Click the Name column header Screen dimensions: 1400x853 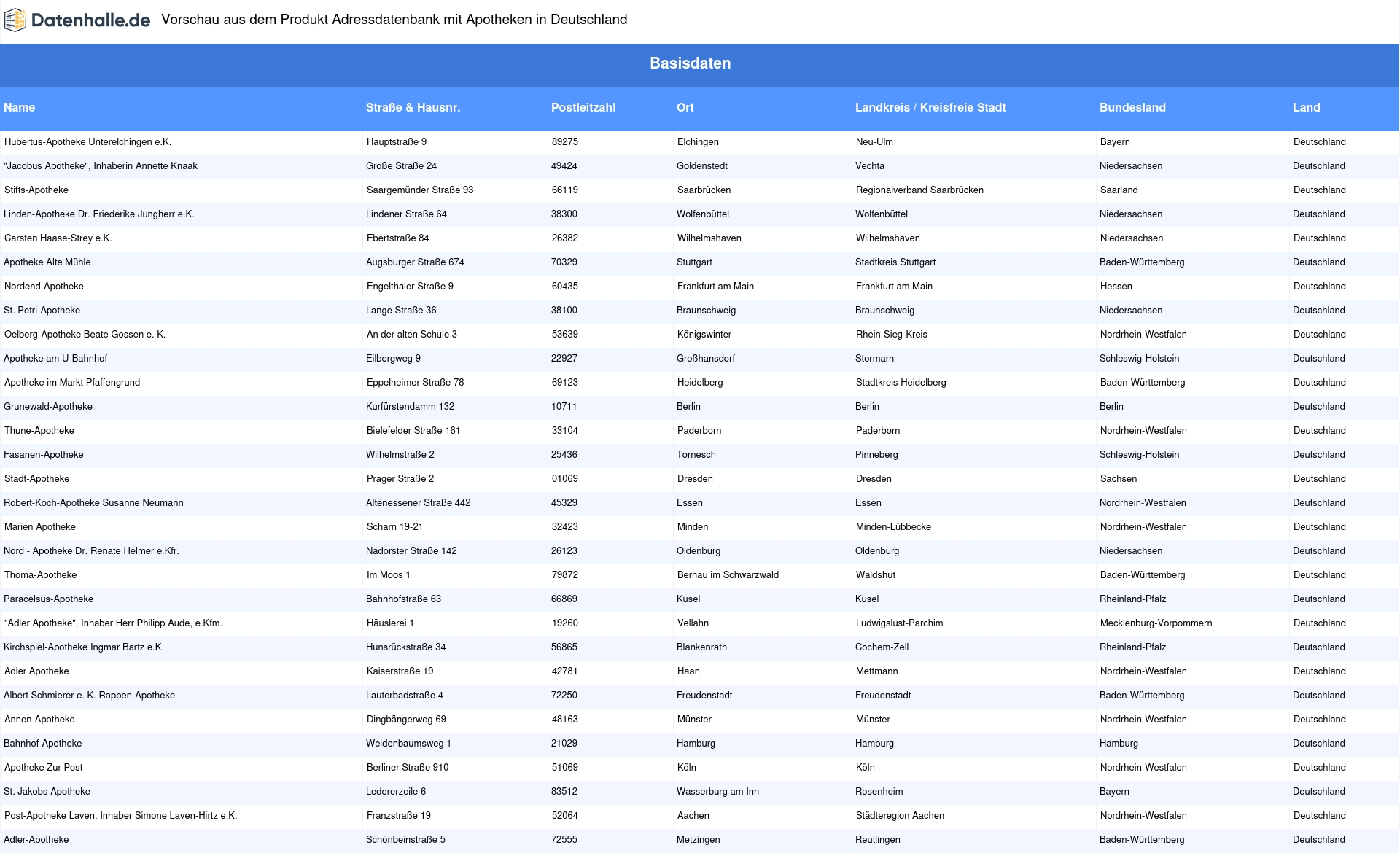tap(20, 107)
